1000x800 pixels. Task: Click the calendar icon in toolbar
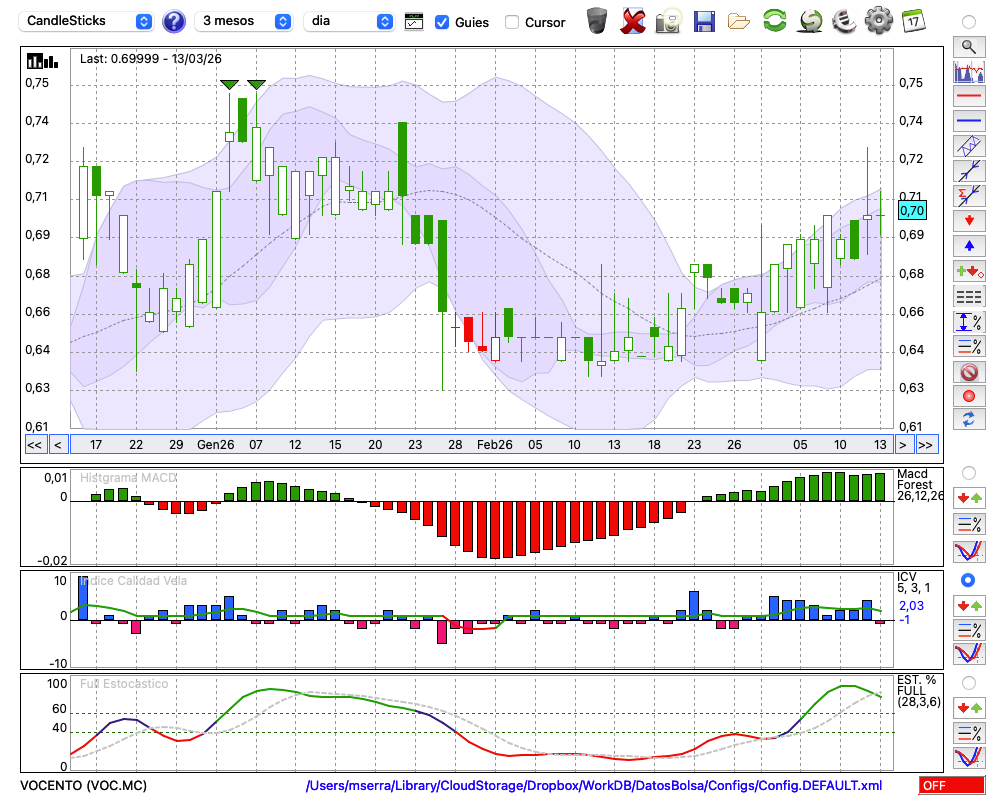tap(912, 21)
